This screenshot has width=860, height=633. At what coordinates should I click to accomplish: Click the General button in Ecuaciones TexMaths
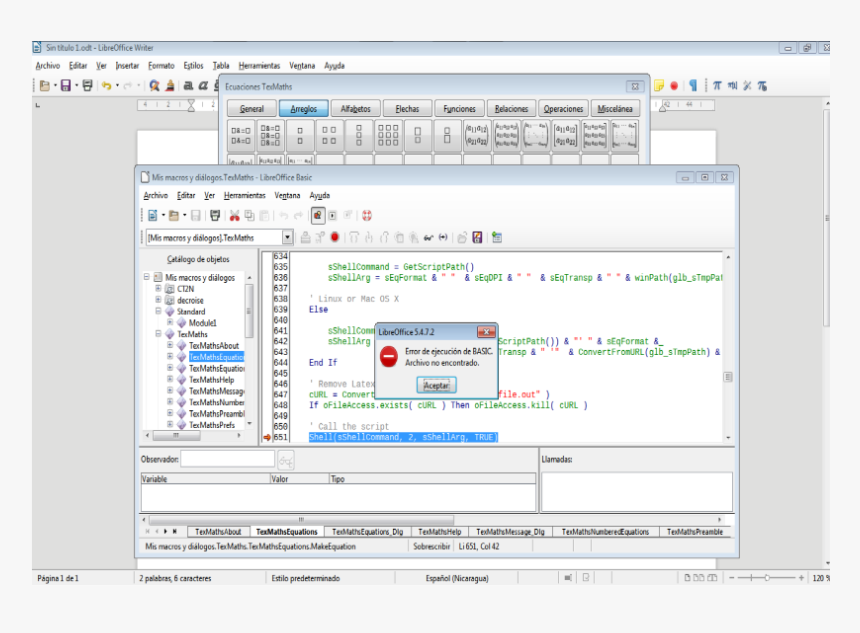(252, 109)
